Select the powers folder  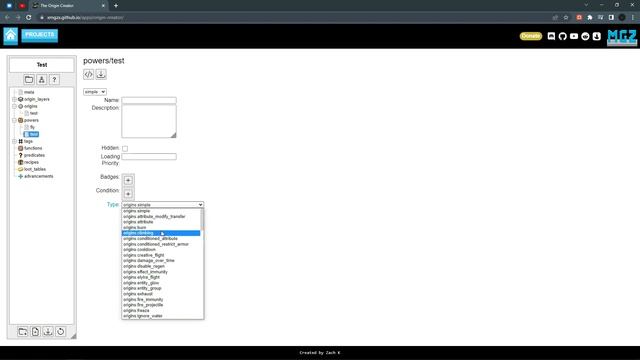click(x=31, y=120)
